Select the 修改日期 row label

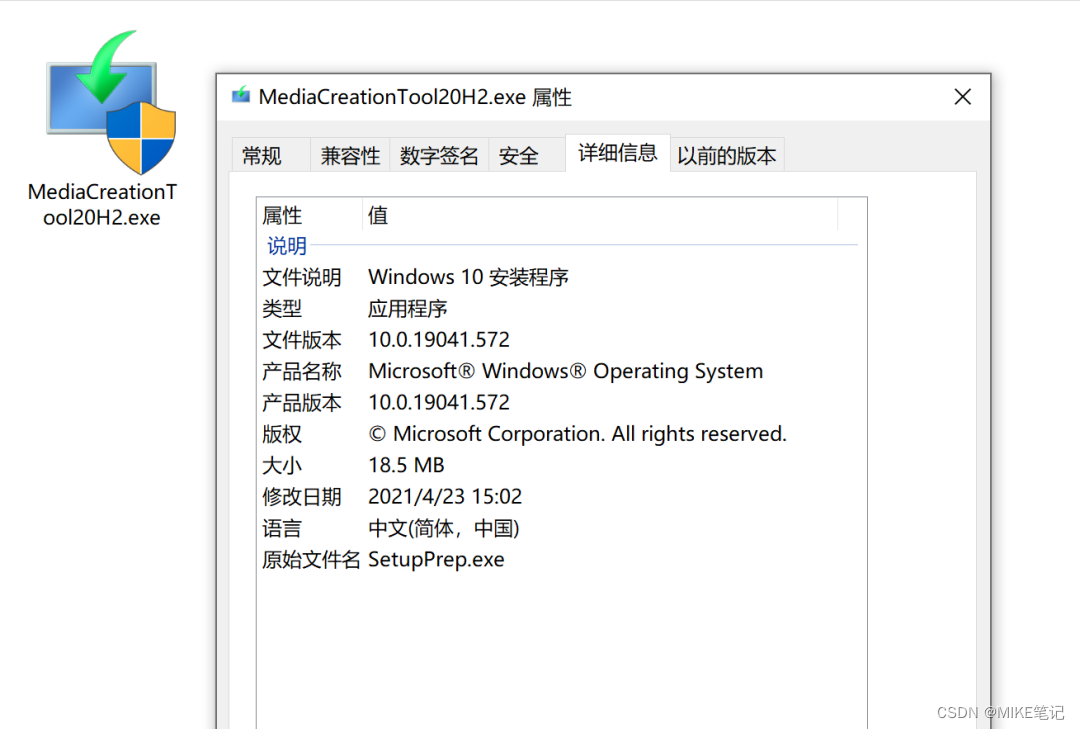click(x=302, y=497)
